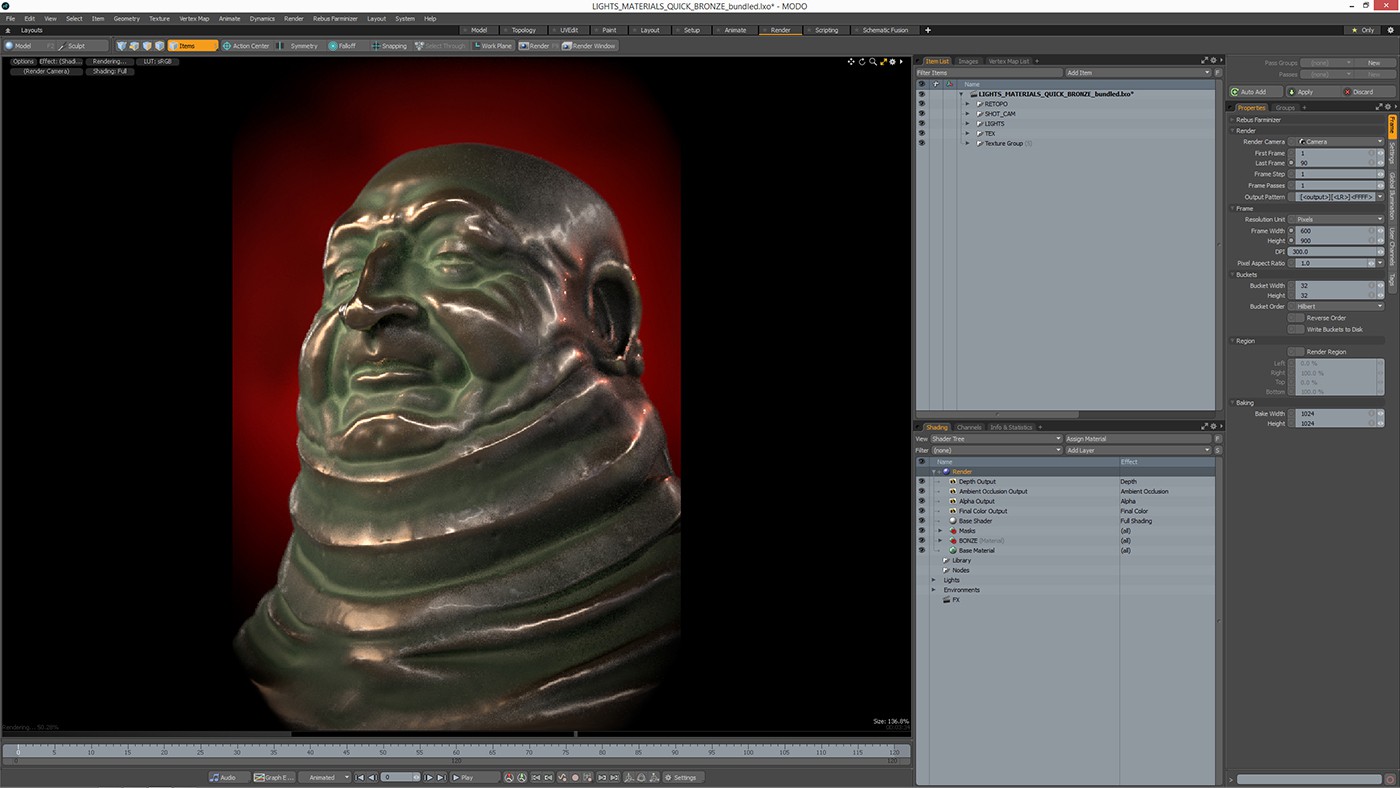Select the FX clapperboard item

[946, 600]
